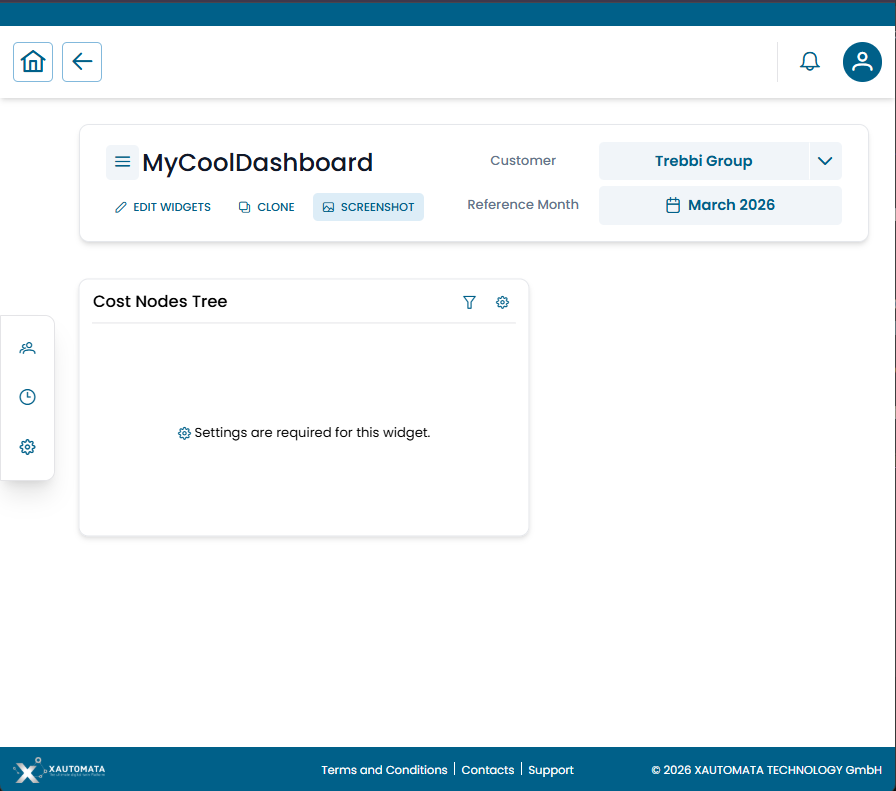Viewport: 896px width, 791px height.
Task: Open the settings gear in the left sidebar
Action: coord(27,447)
